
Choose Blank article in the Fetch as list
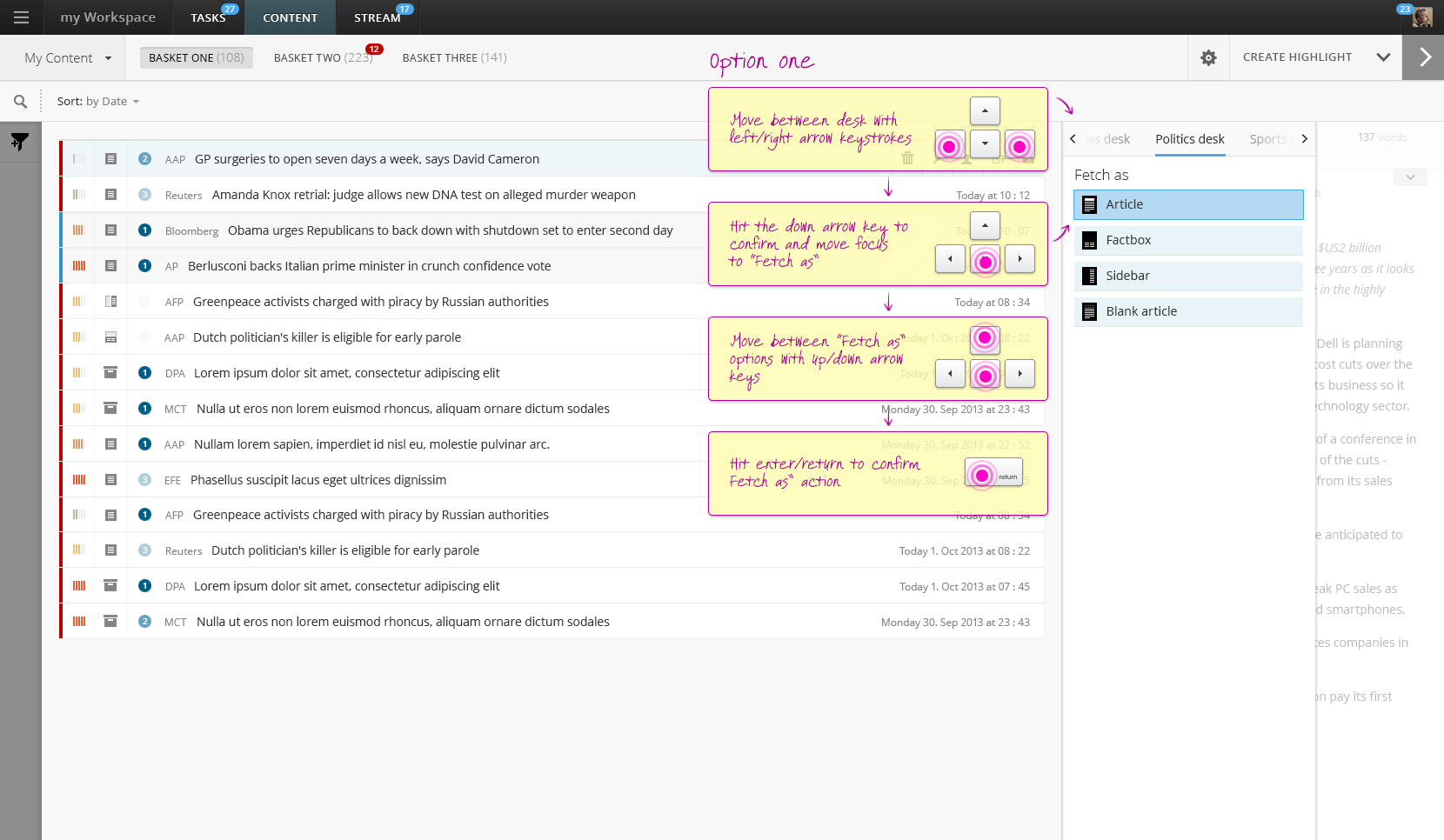(1188, 312)
